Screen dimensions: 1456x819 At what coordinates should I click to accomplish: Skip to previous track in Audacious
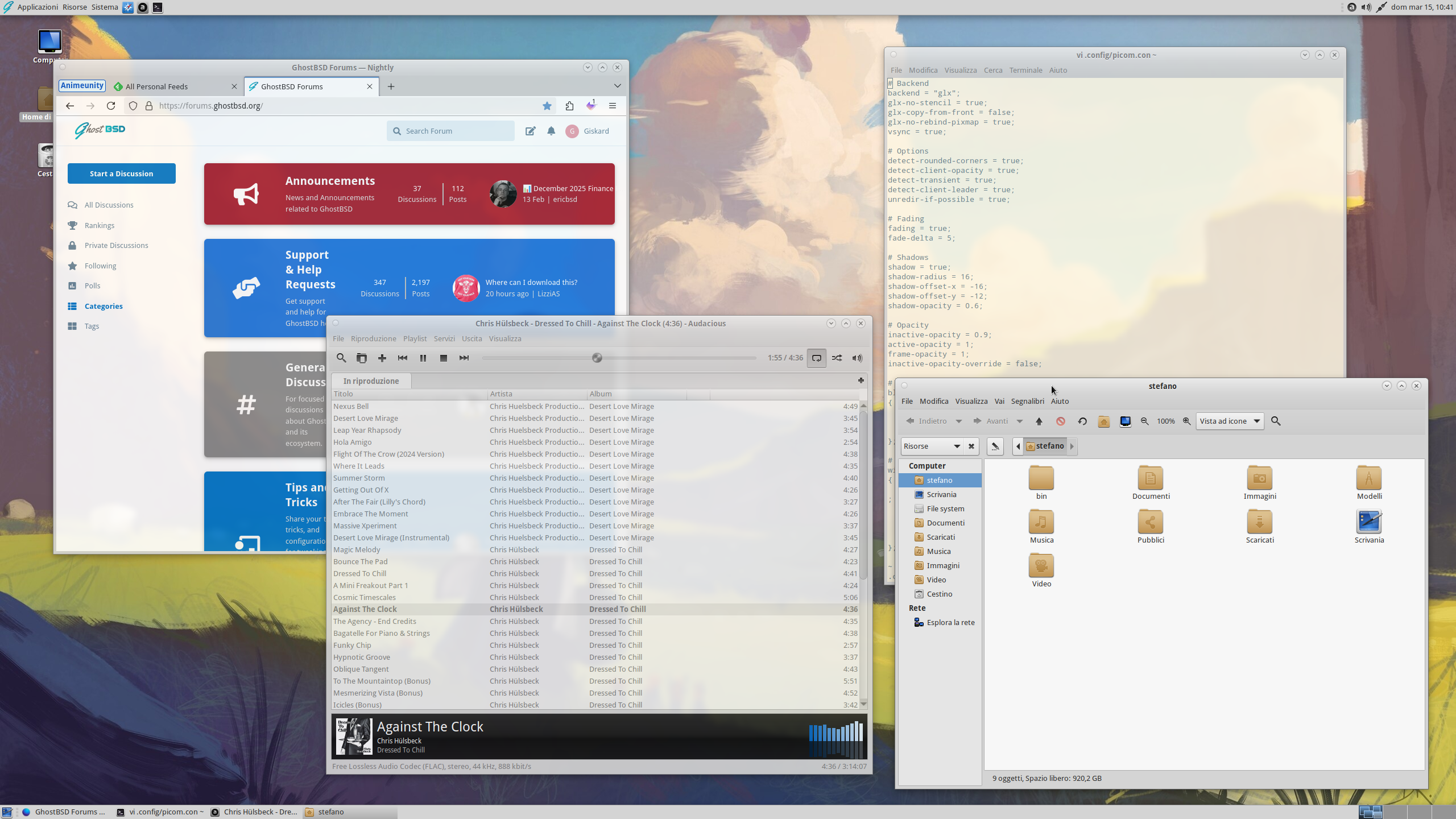coord(402,358)
